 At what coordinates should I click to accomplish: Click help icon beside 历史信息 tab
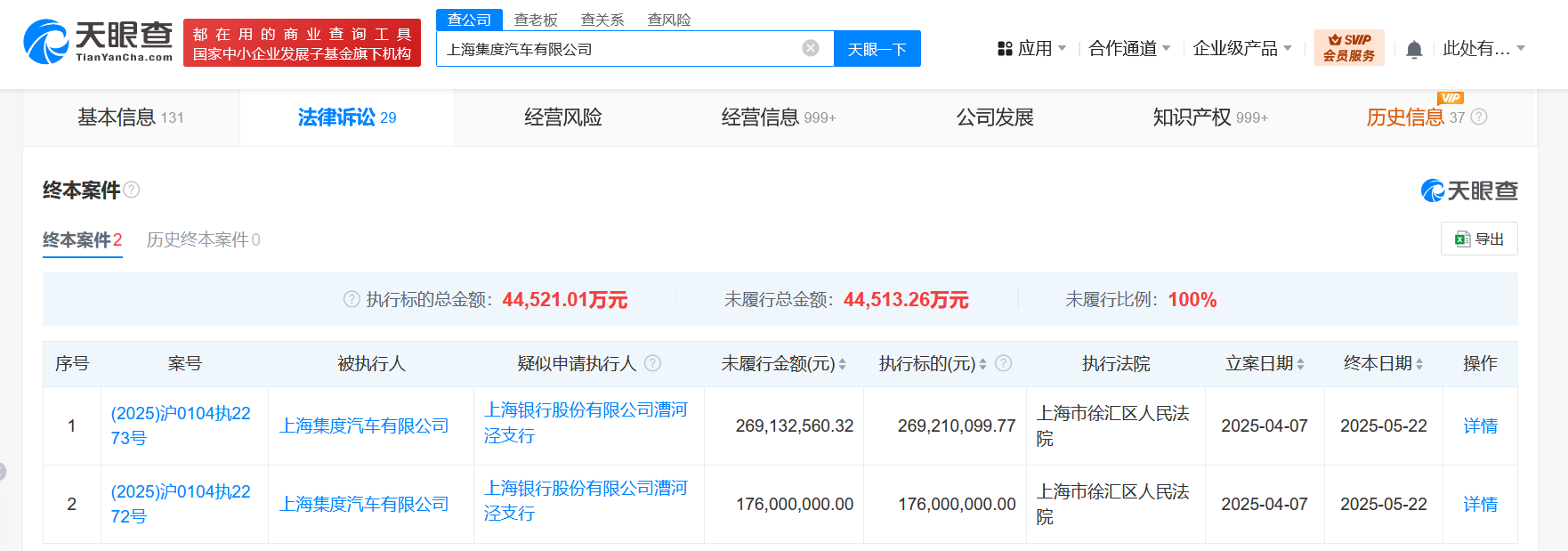point(1479,117)
